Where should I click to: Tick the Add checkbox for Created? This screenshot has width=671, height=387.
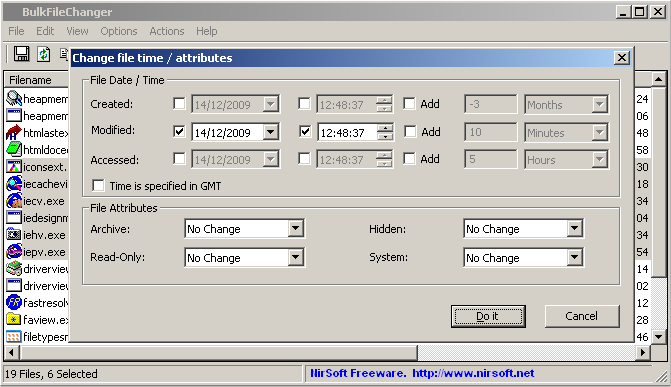[410, 104]
